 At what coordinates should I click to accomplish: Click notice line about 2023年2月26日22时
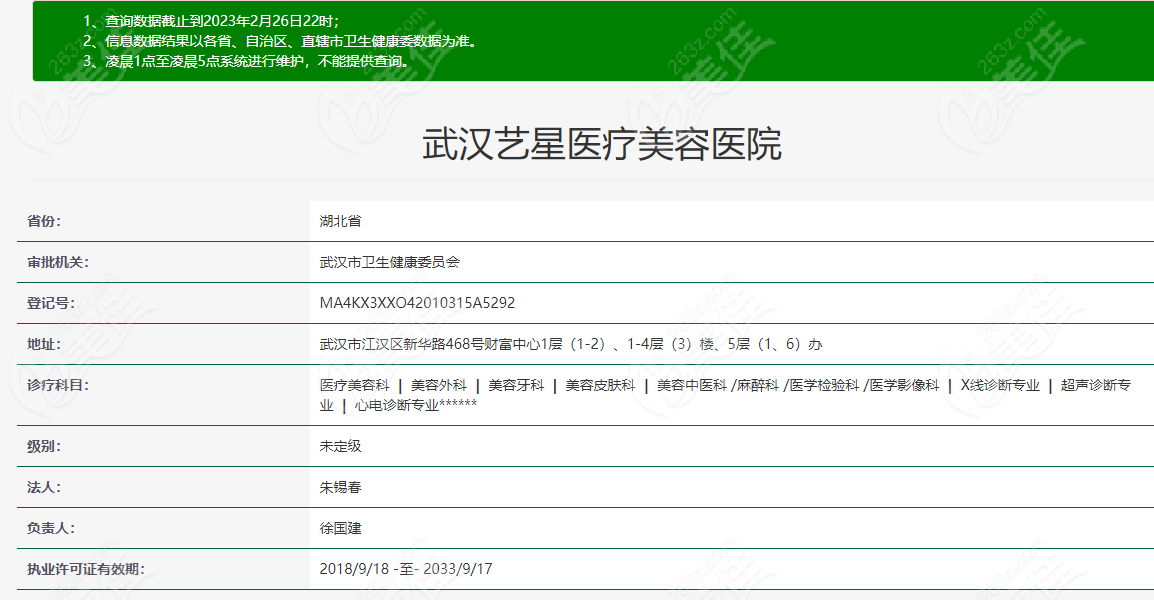pyautogui.click(x=211, y=21)
